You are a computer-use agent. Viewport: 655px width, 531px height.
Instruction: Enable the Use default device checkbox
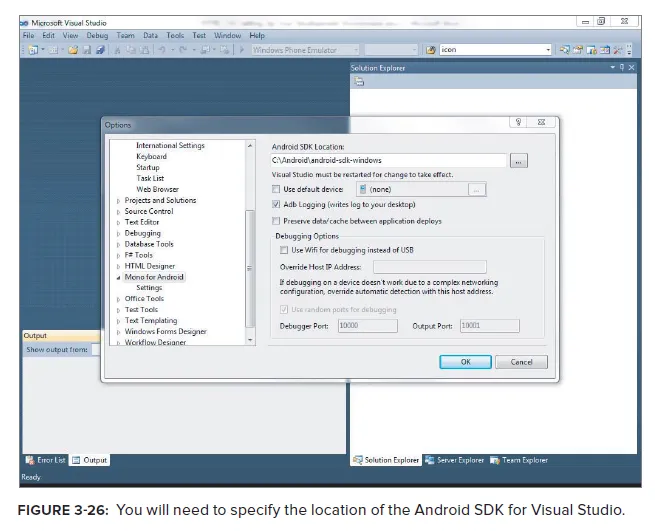point(276,189)
